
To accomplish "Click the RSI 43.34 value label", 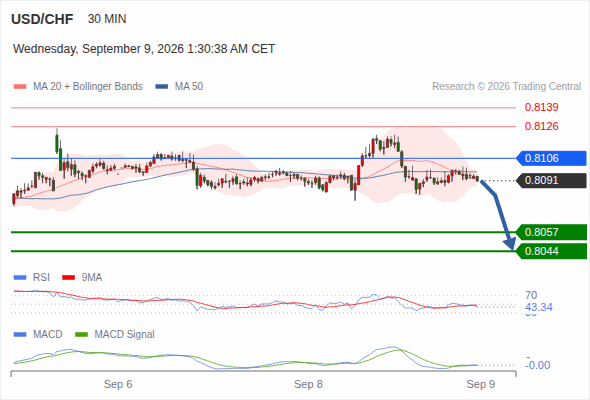I will coord(539,307).
